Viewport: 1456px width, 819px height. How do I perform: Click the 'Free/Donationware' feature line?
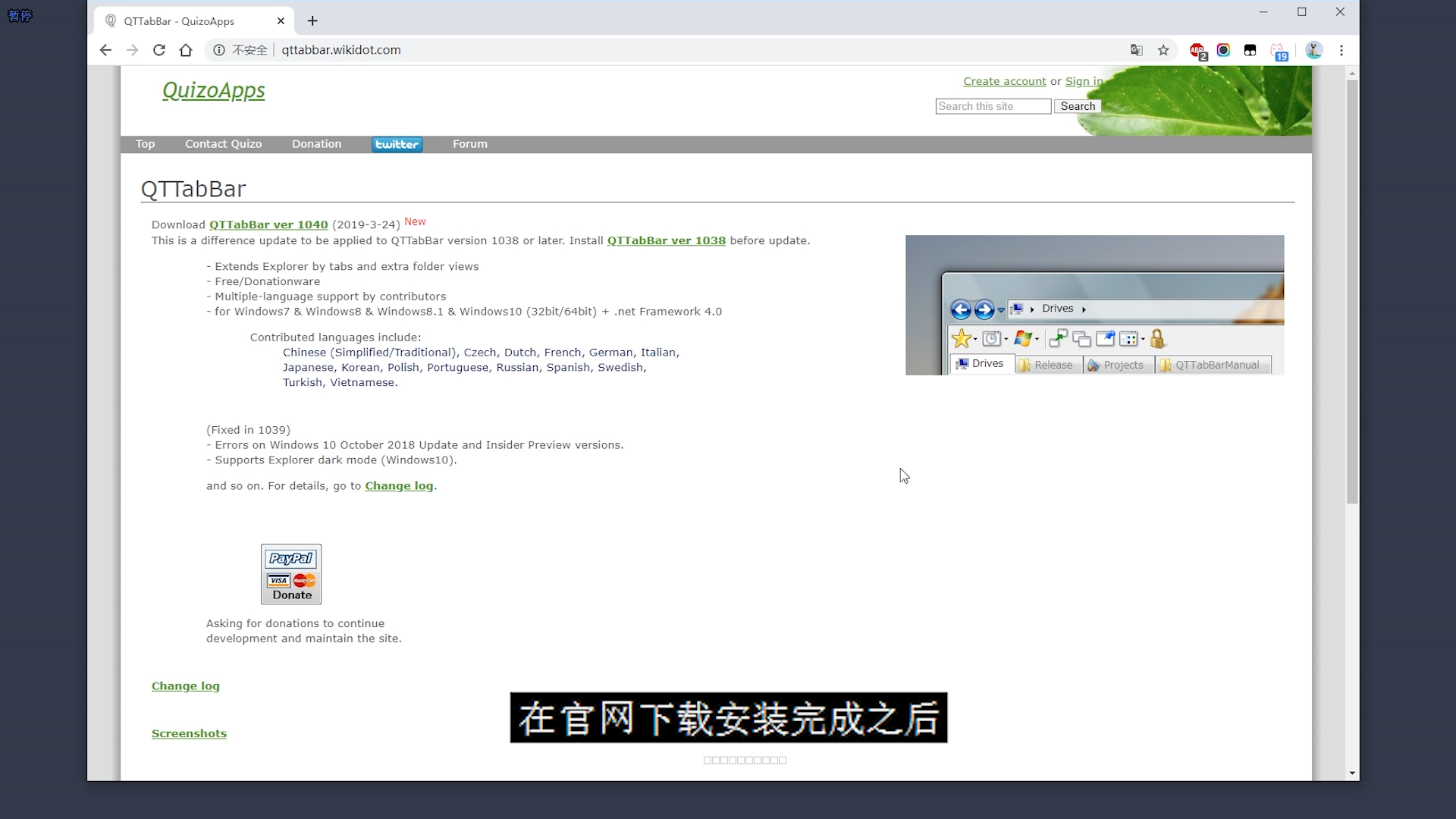(263, 281)
